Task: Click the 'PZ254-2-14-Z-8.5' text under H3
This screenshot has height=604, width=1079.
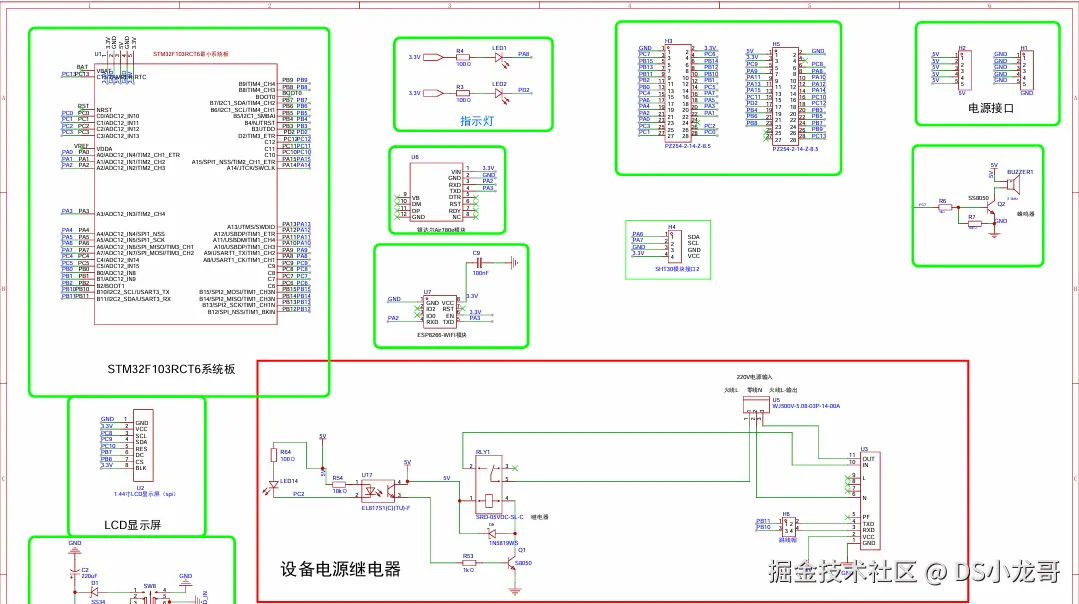Action: (687, 146)
